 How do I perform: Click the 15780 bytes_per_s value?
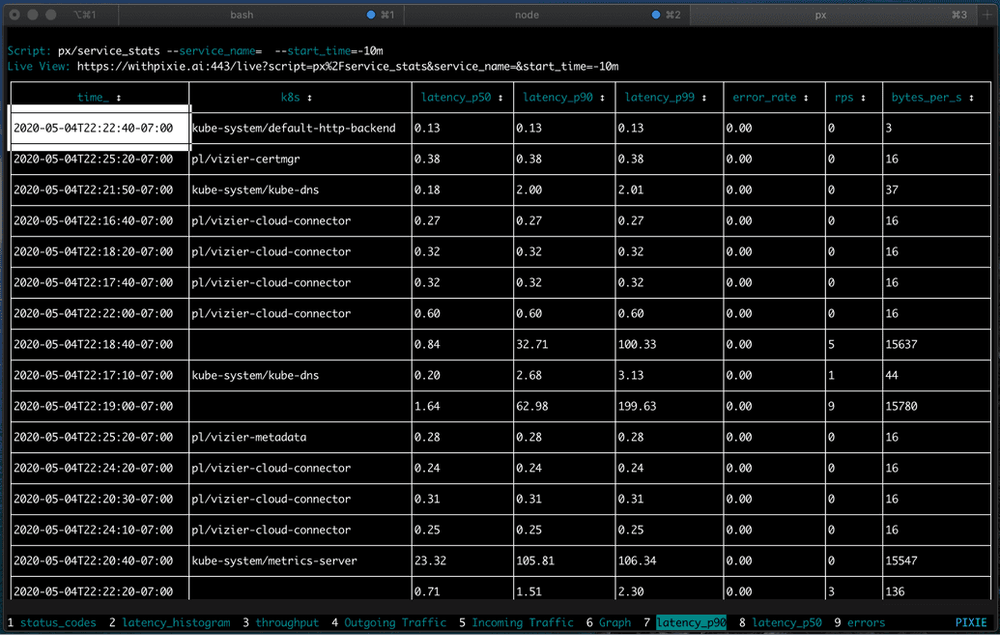pyautogui.click(x=901, y=406)
